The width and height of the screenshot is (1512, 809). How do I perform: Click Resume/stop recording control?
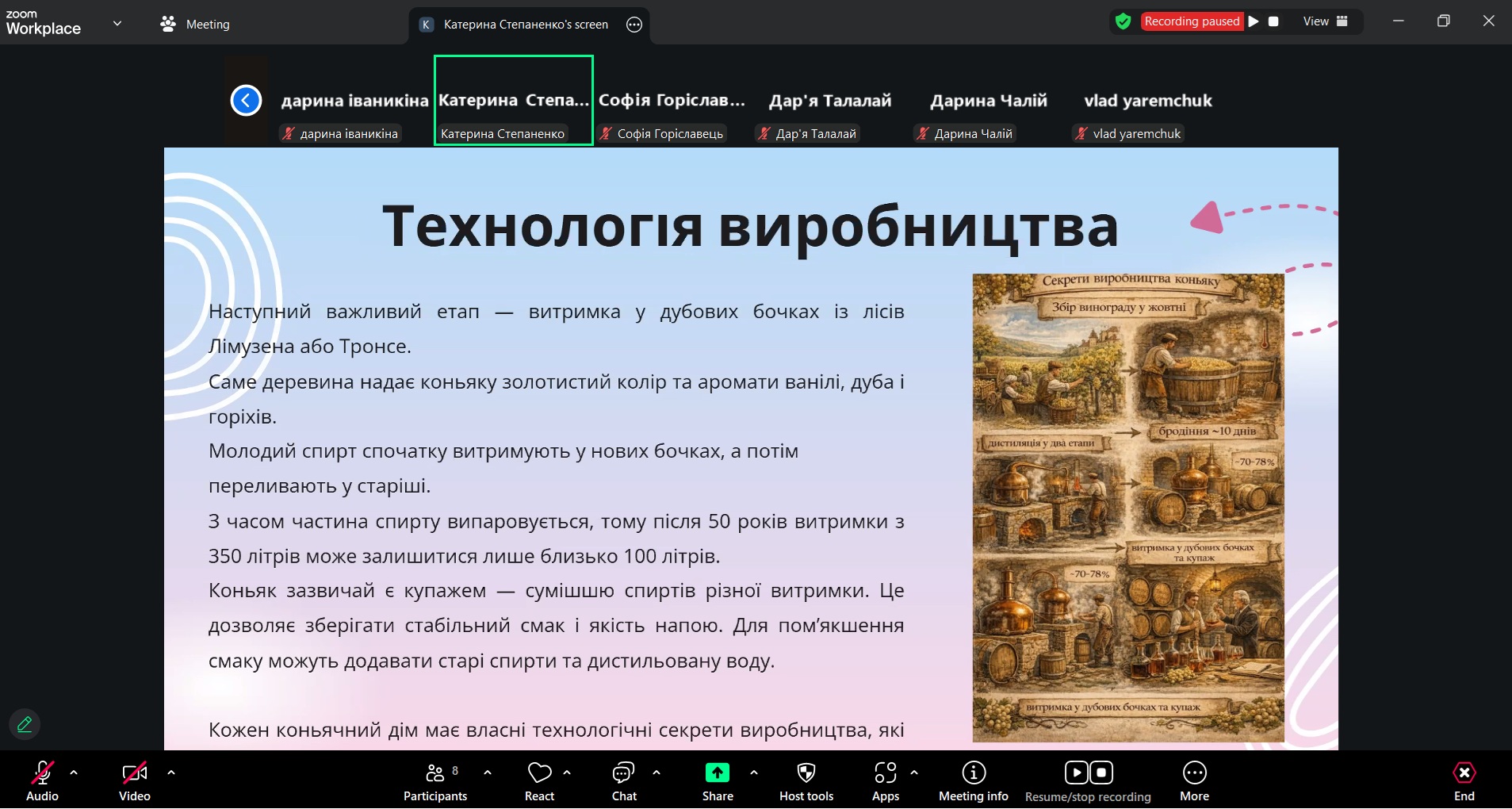(x=1088, y=781)
